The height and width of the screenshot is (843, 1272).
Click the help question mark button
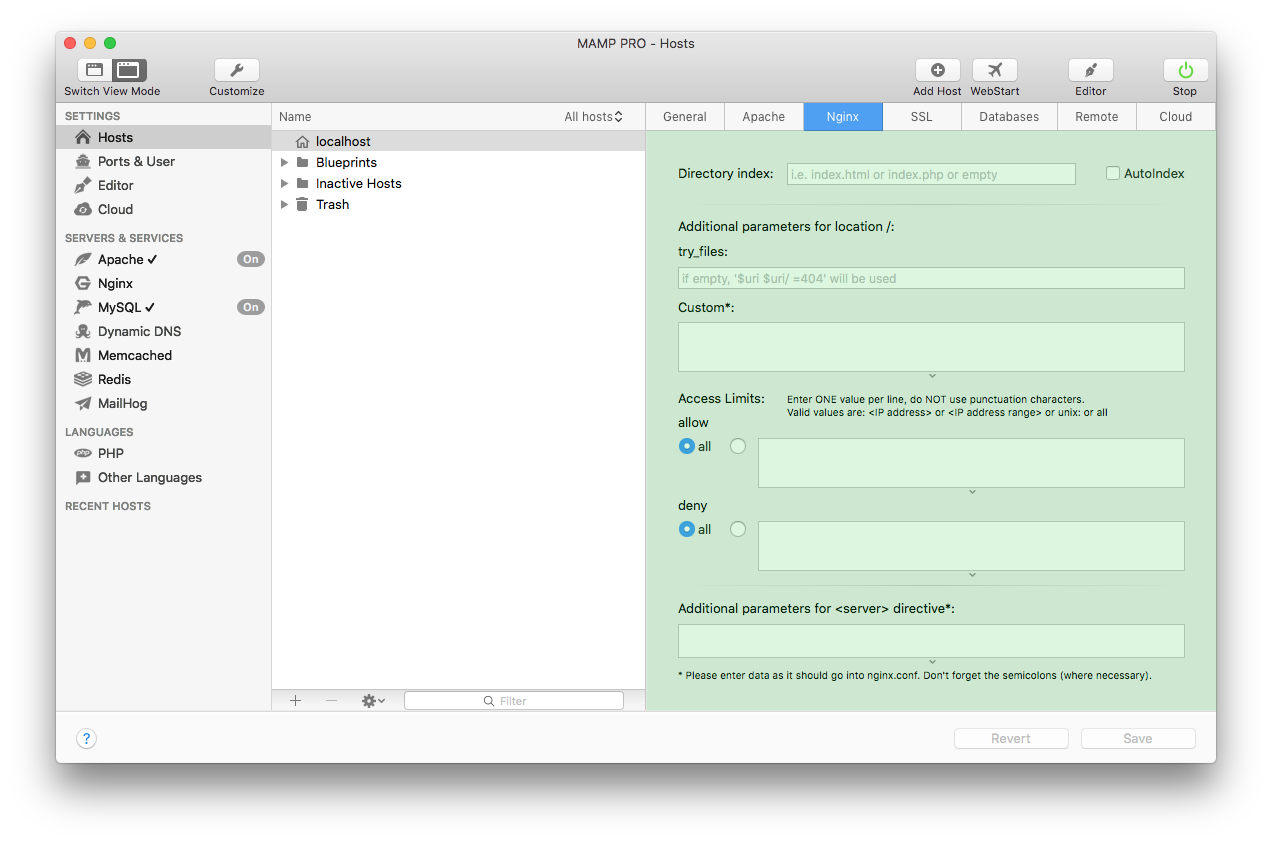tap(86, 738)
